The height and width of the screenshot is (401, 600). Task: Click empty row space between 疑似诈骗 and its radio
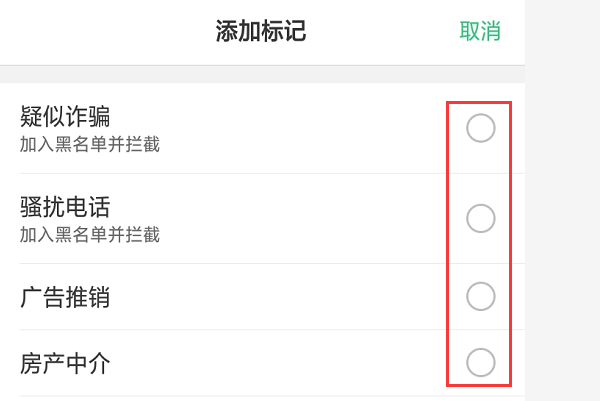click(300, 129)
